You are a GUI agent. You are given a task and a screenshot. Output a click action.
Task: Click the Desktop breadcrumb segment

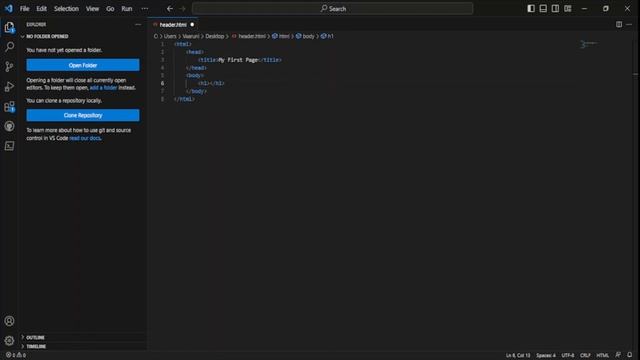coord(215,36)
